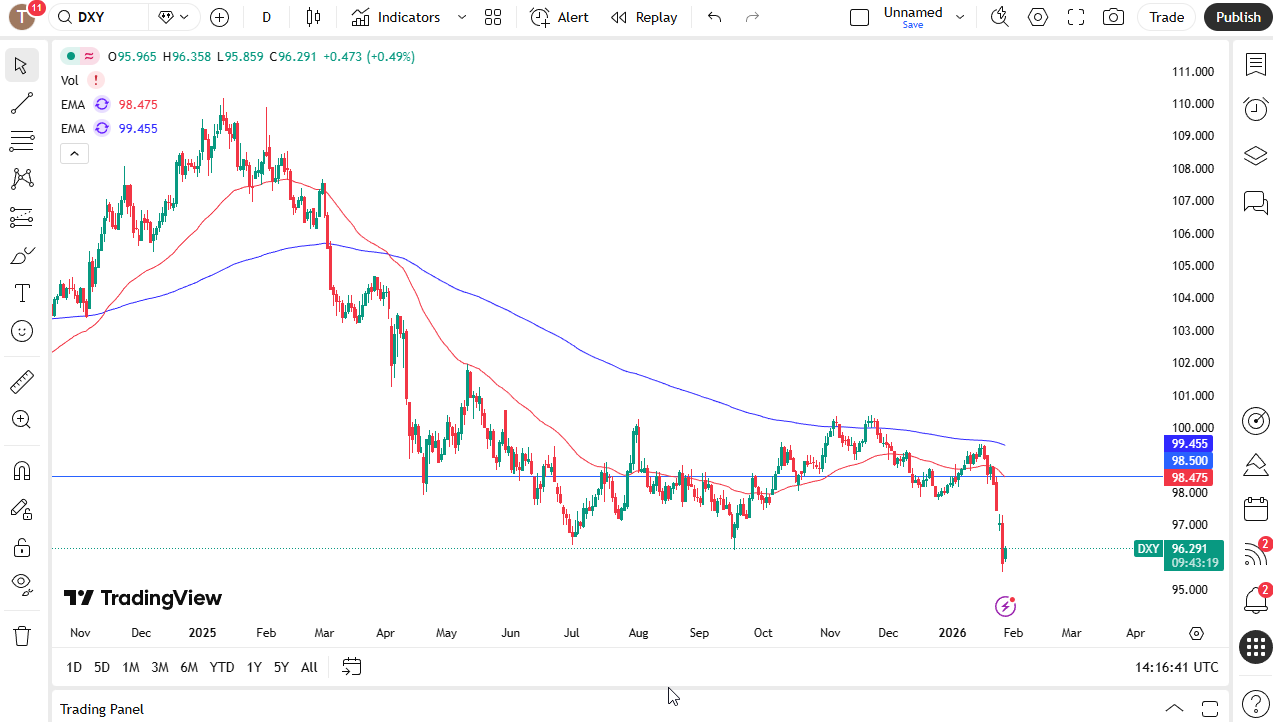Open the user profile avatar menu
Image resolution: width=1273 pixels, height=722 pixels.
pos(22,17)
